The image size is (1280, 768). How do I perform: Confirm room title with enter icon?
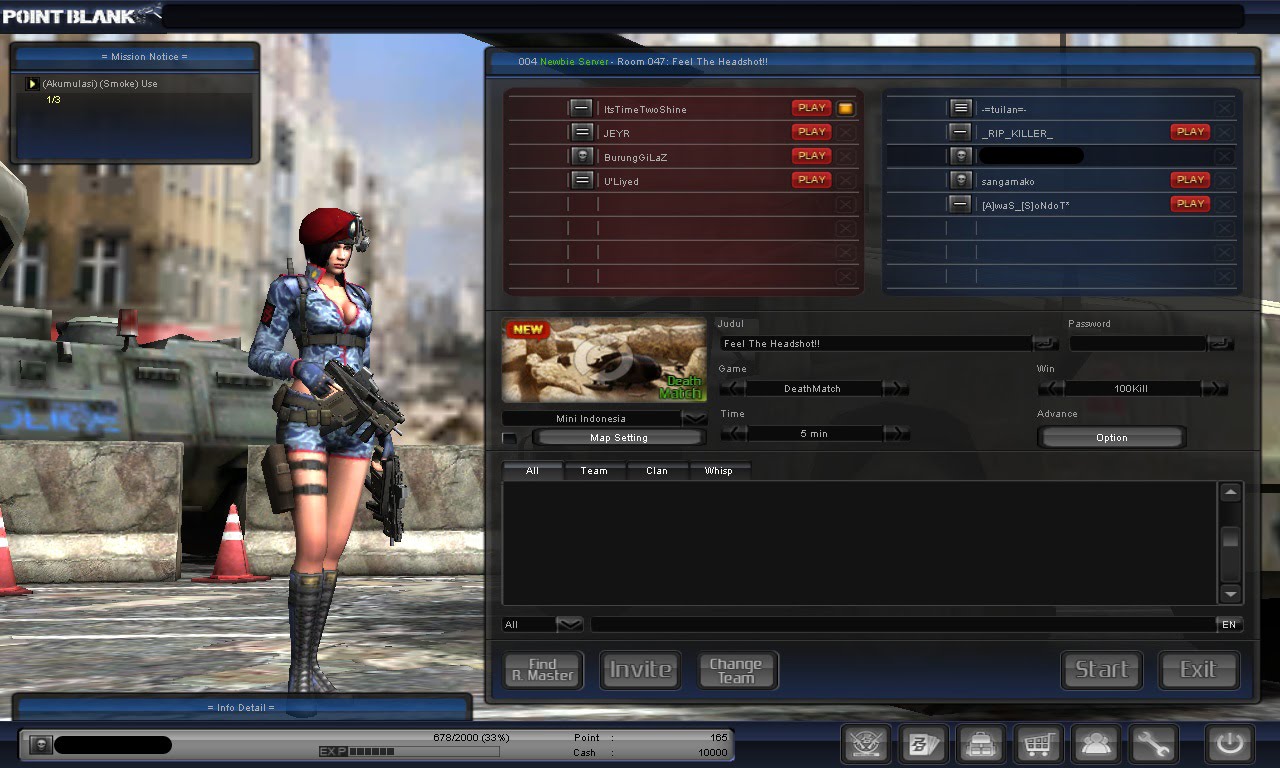[1046, 343]
